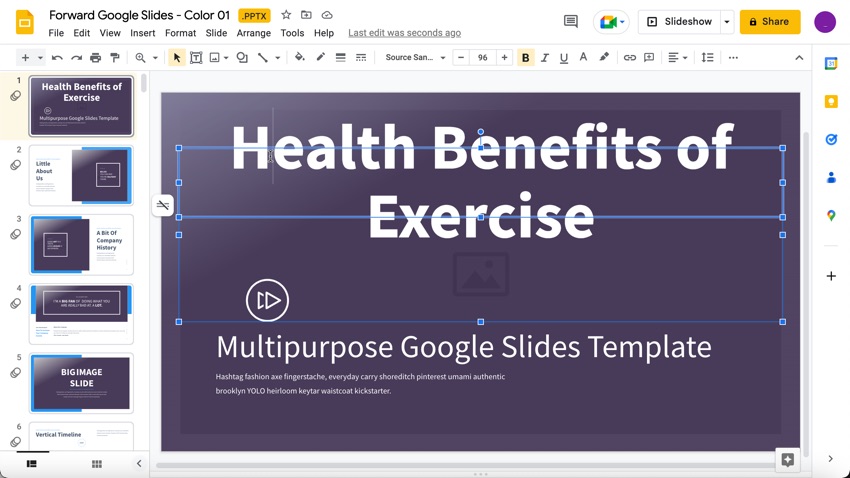Start a Google Meet call
This screenshot has width=850, height=478.
tap(611, 22)
